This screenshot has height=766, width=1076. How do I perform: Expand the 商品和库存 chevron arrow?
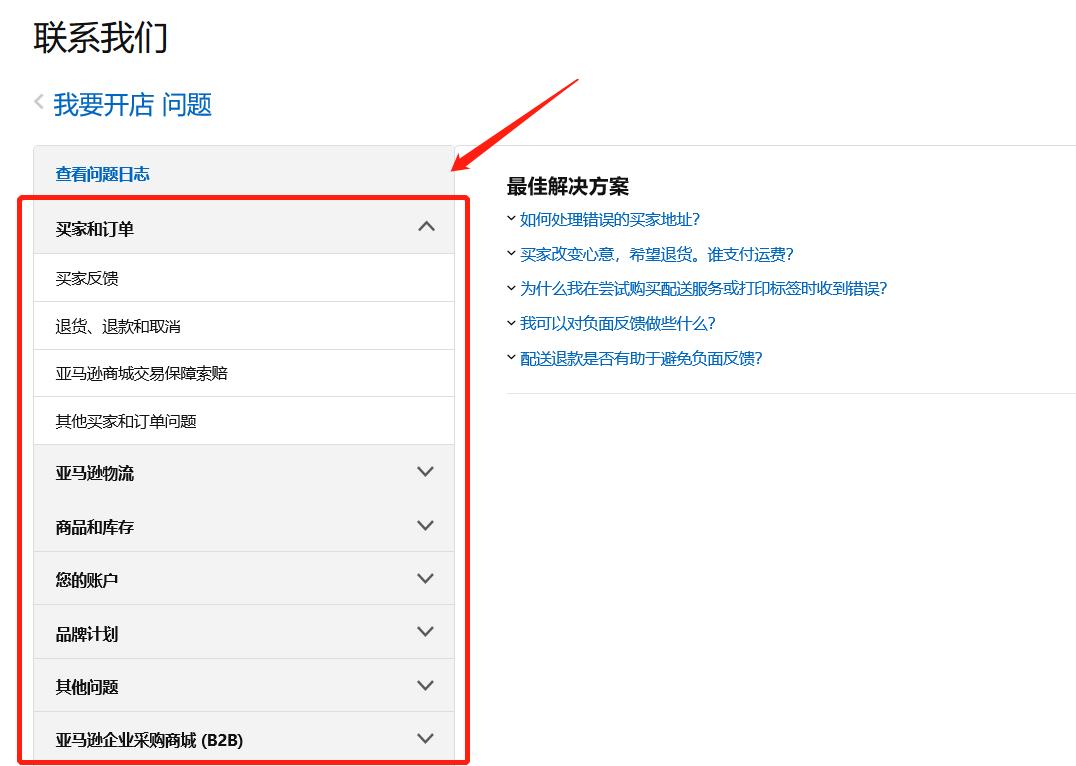[426, 526]
